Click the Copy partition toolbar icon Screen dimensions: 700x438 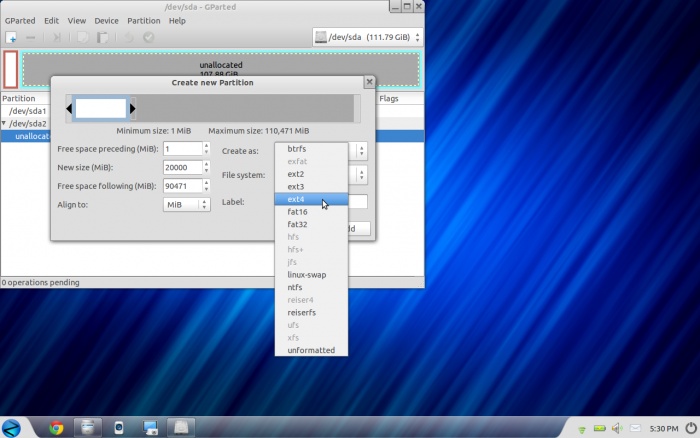(x=83, y=38)
